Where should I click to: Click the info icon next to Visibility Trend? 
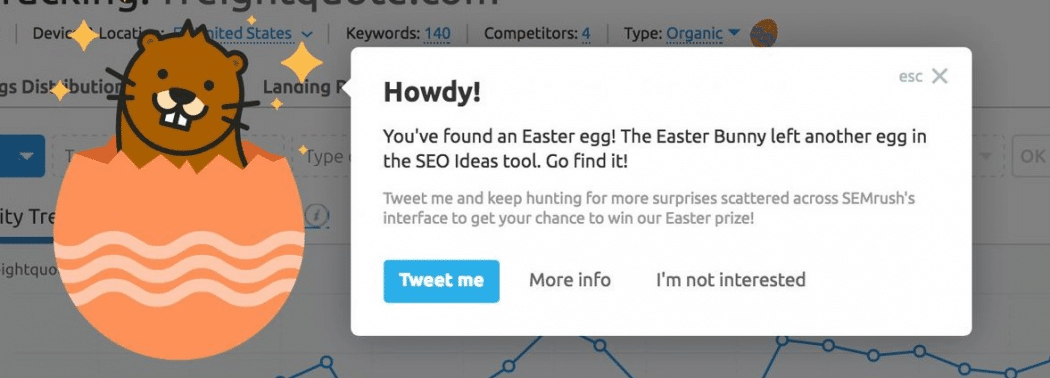pos(317,216)
